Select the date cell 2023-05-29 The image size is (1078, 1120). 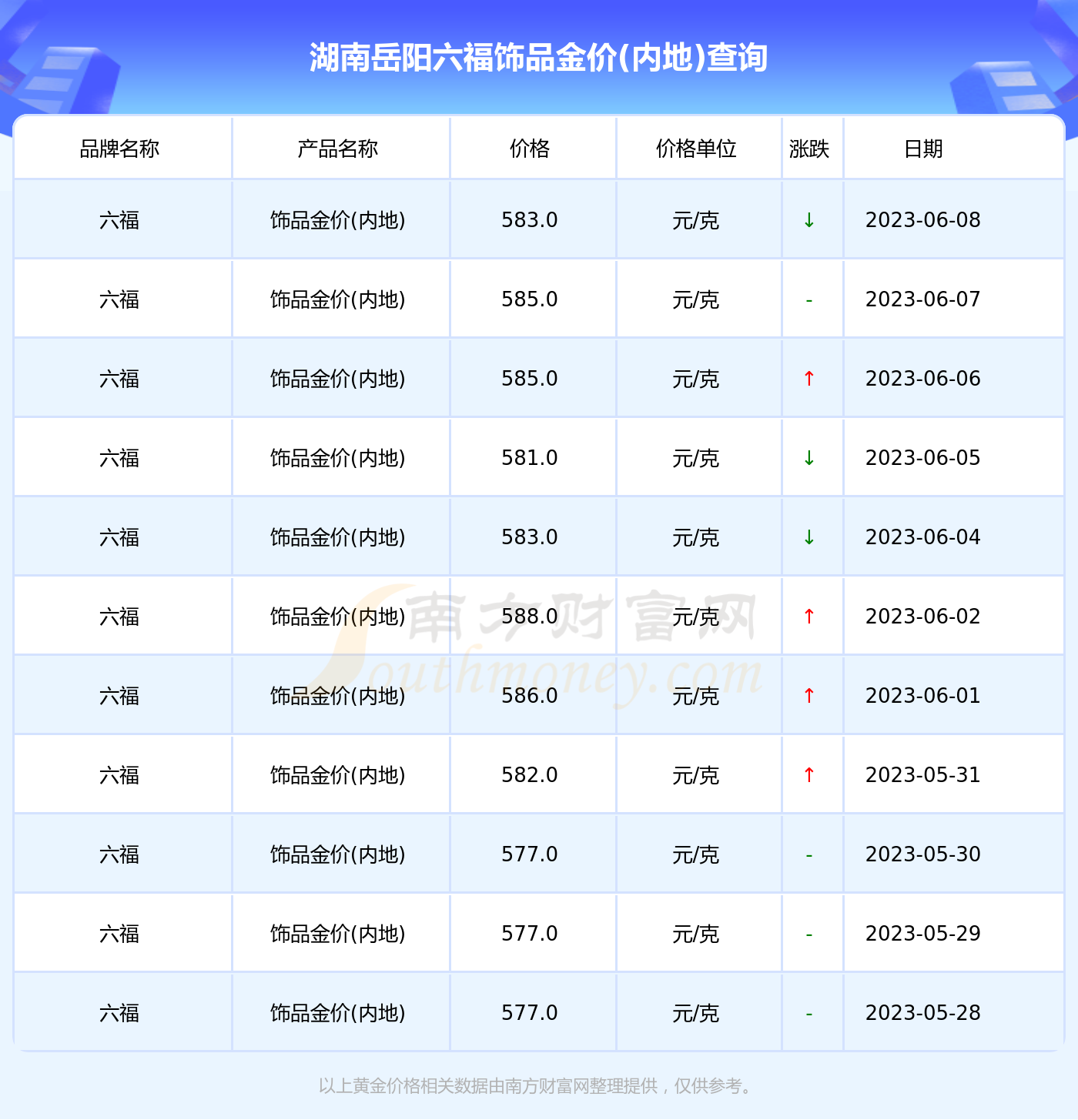(923, 934)
